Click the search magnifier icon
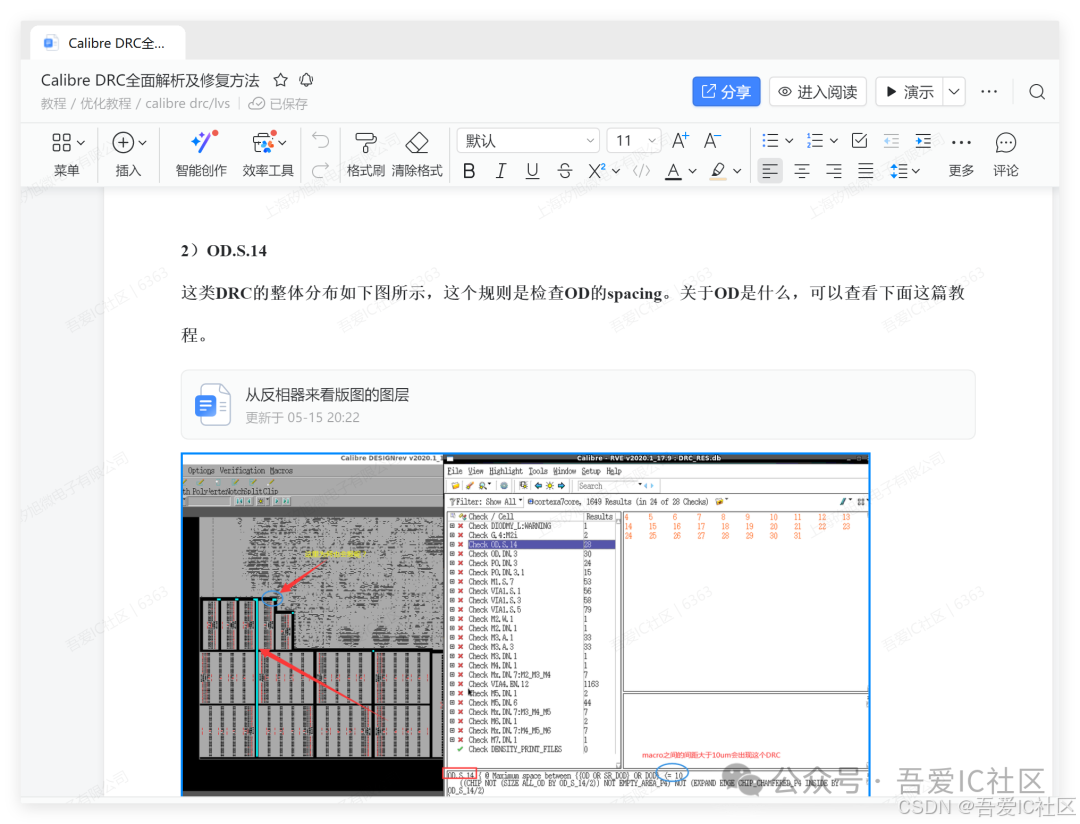The height and width of the screenshot is (824, 1080). [1037, 92]
